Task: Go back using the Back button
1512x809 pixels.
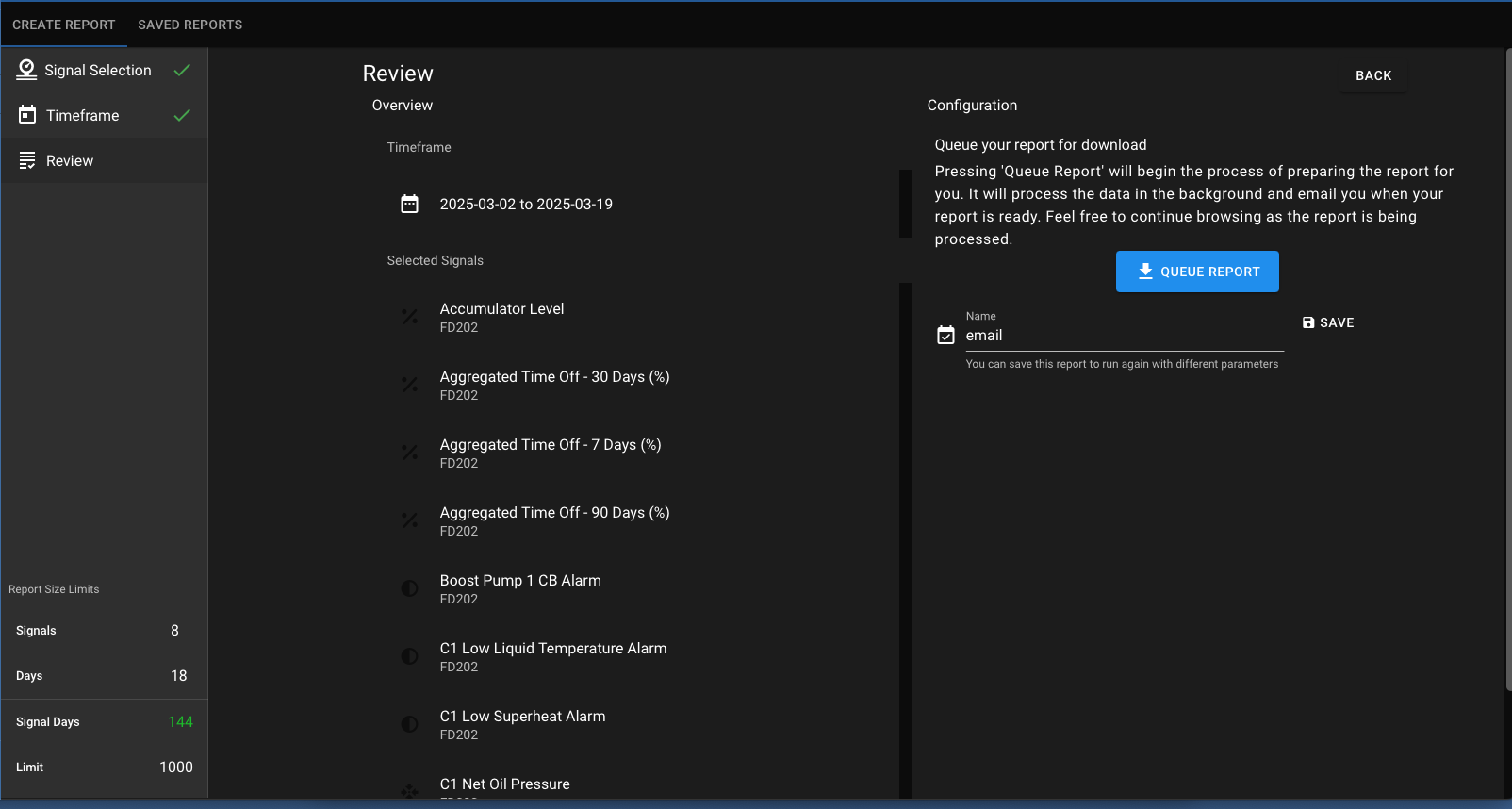Action: click(x=1372, y=75)
